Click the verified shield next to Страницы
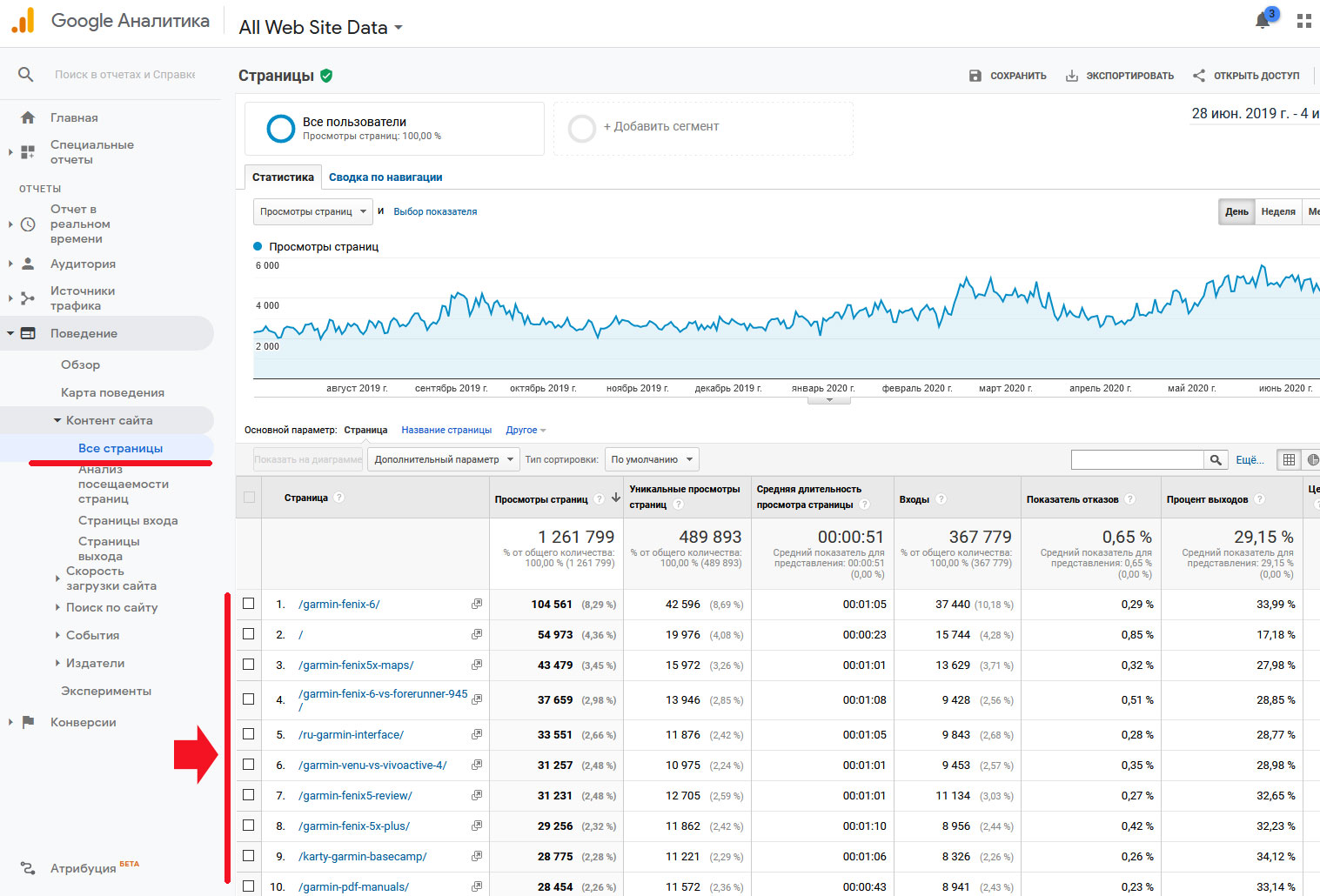The image size is (1320, 896). [x=326, y=76]
